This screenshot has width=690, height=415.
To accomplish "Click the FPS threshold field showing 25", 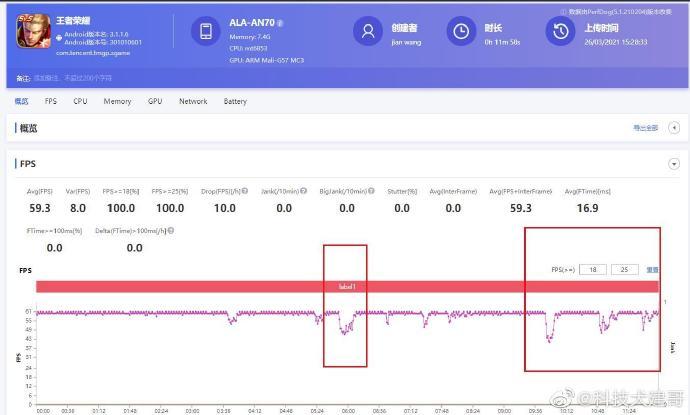I will click(x=624, y=269).
